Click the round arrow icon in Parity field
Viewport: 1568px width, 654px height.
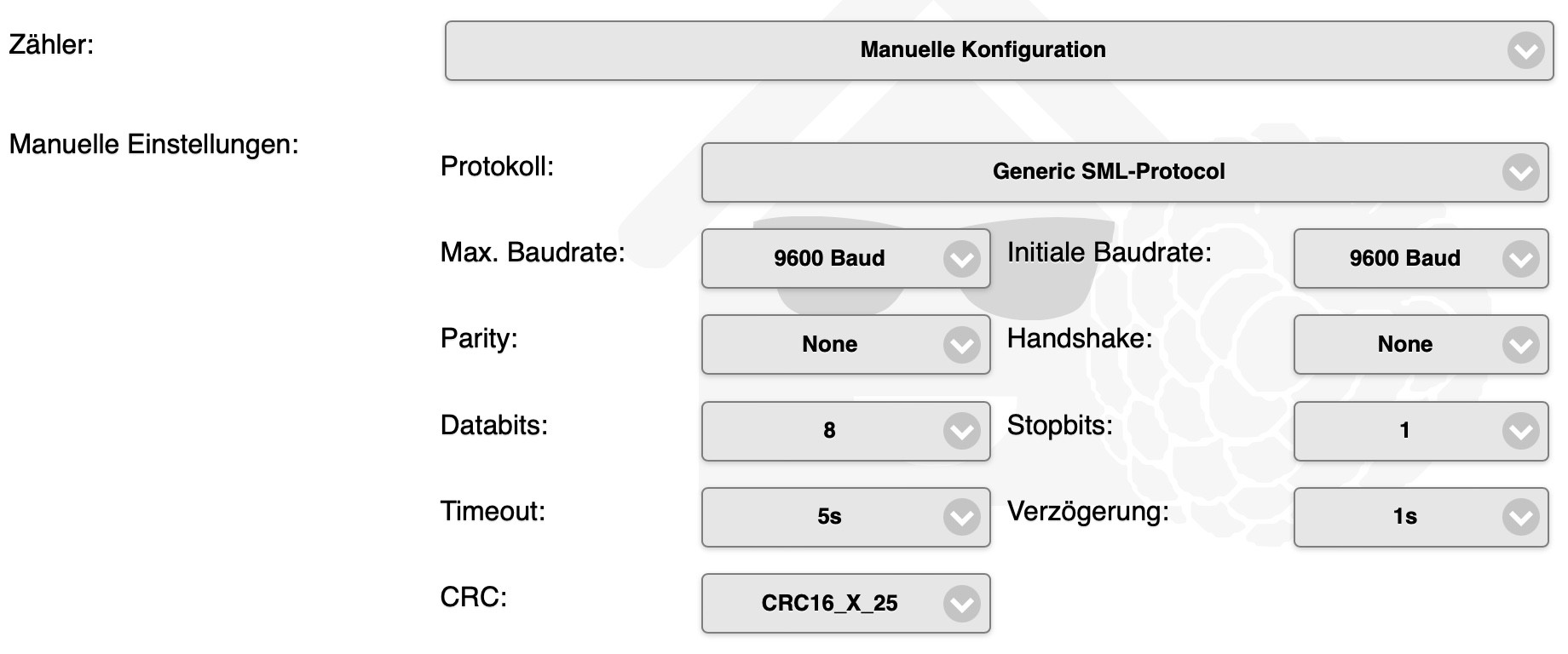click(961, 345)
